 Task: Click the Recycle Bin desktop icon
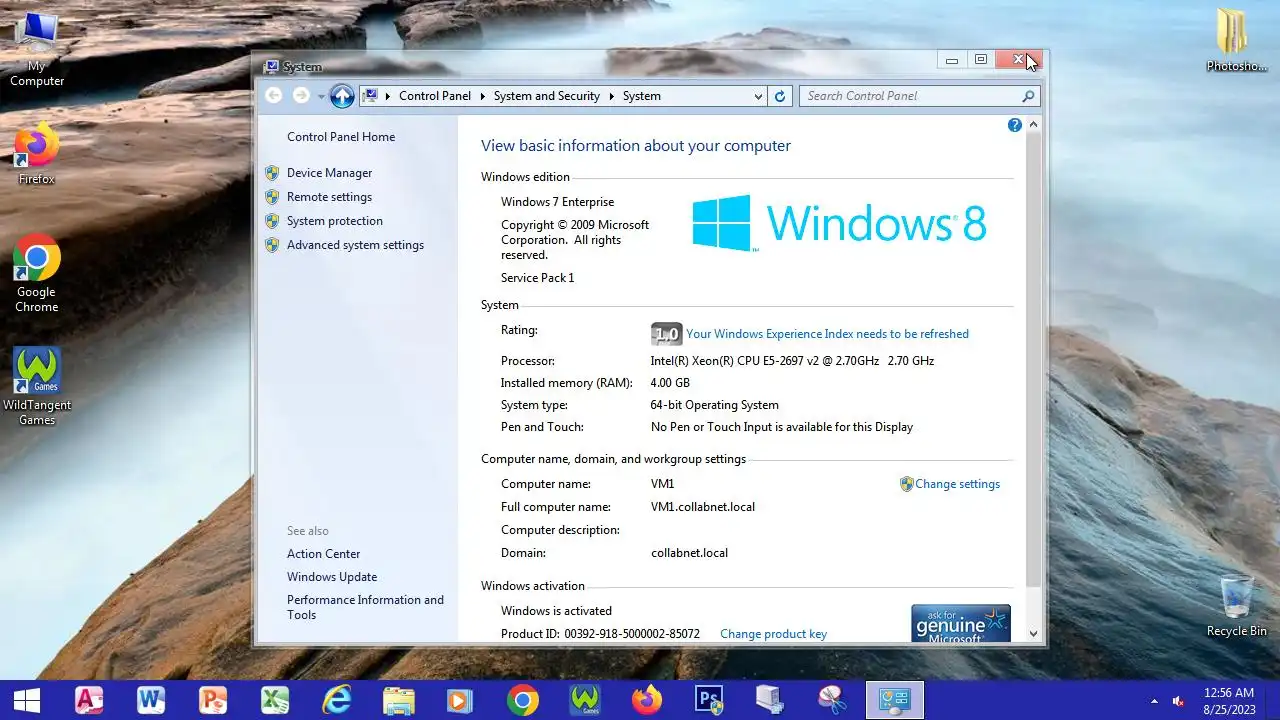click(x=1237, y=605)
